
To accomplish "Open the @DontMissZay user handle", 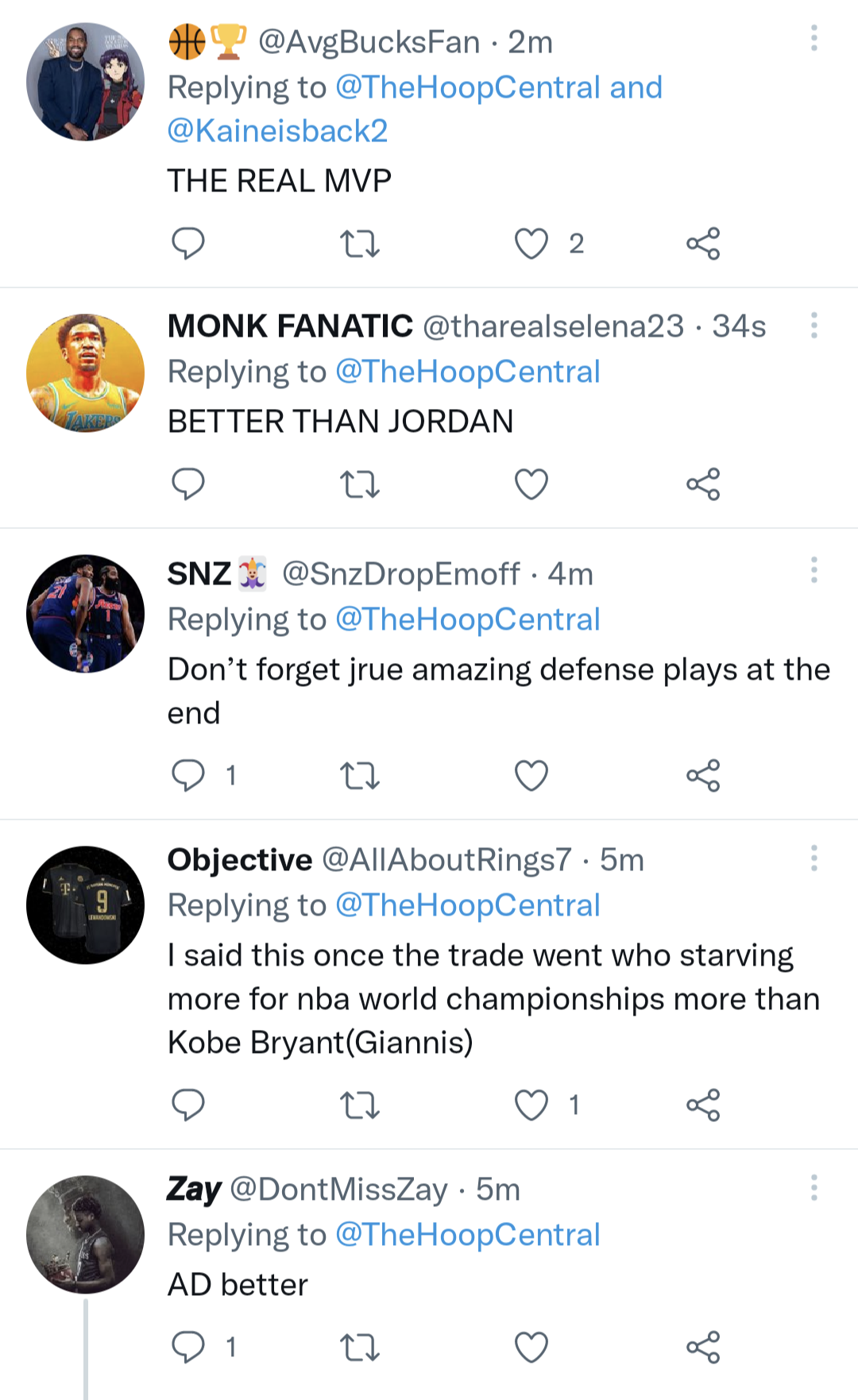I will 338,1190.
